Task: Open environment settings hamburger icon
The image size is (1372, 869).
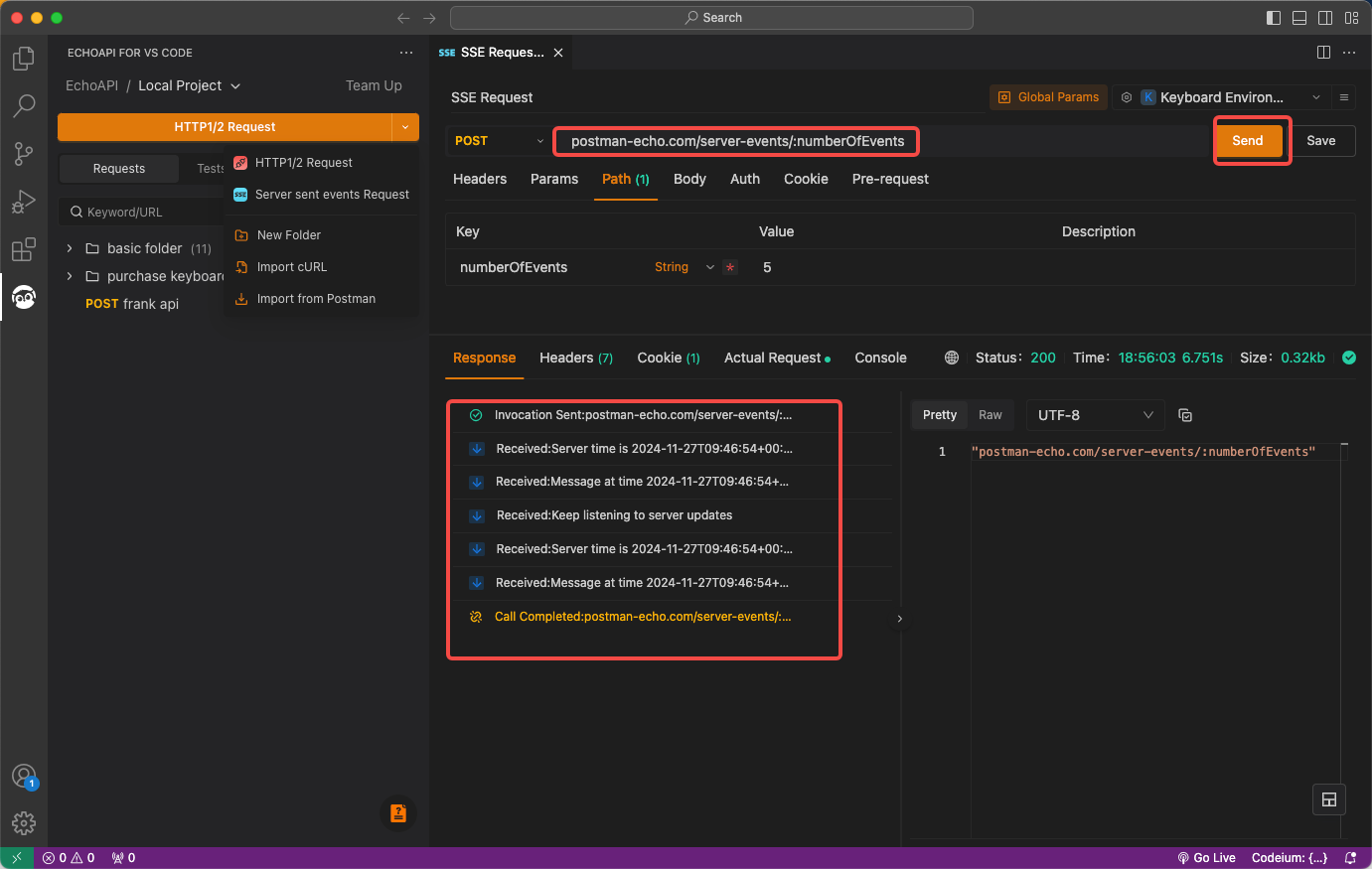Action: coord(1344,97)
